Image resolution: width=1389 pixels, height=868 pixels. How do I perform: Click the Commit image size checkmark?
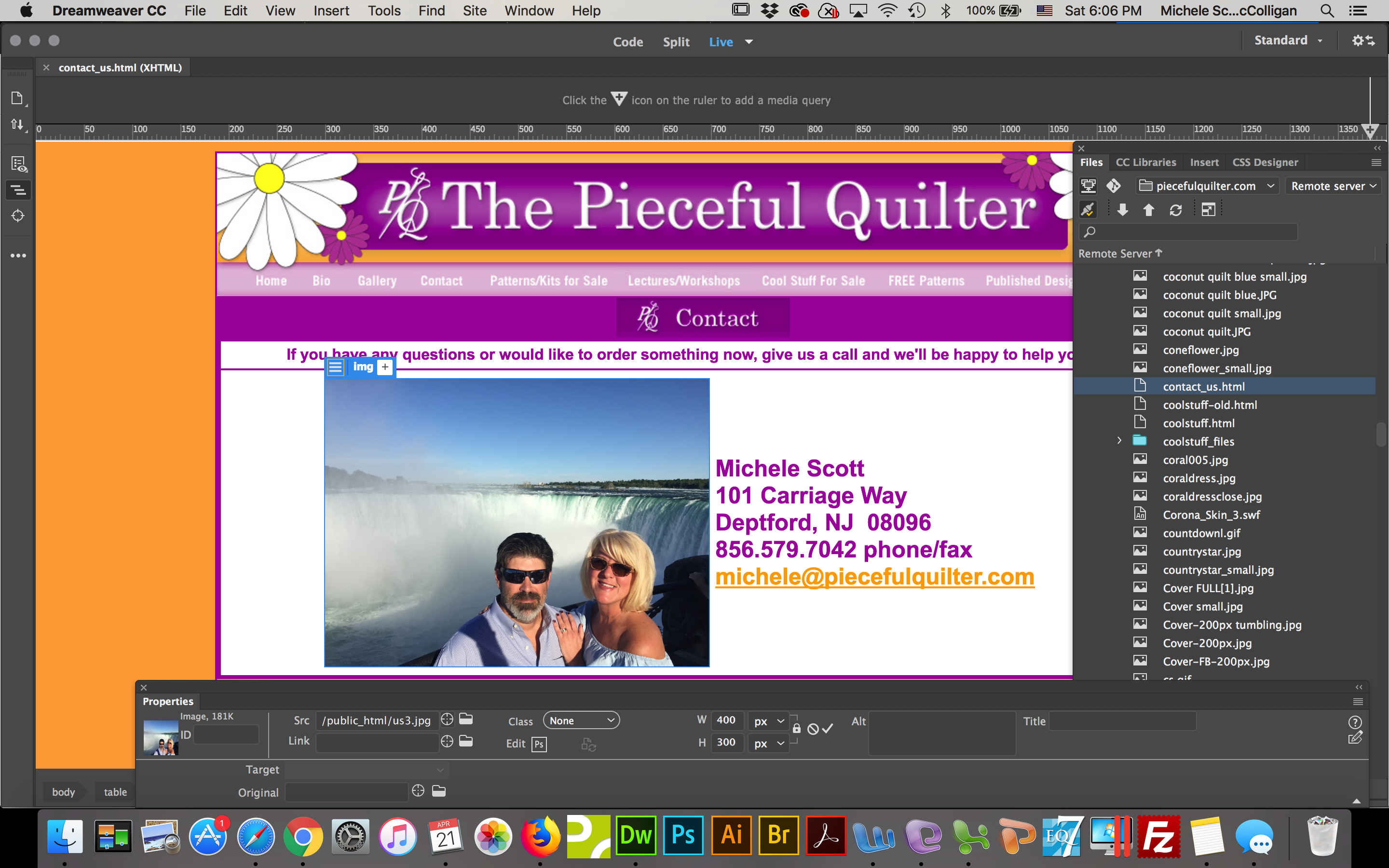(827, 729)
